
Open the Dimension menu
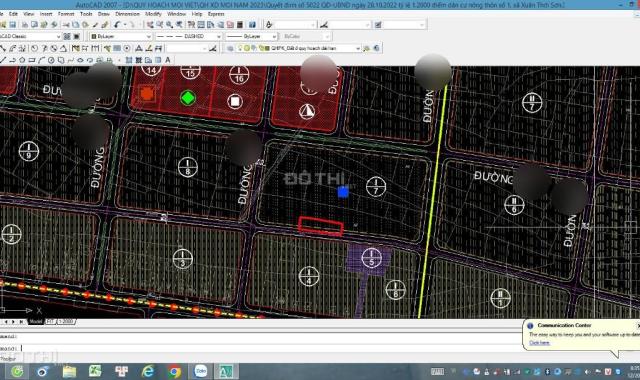(127, 14)
